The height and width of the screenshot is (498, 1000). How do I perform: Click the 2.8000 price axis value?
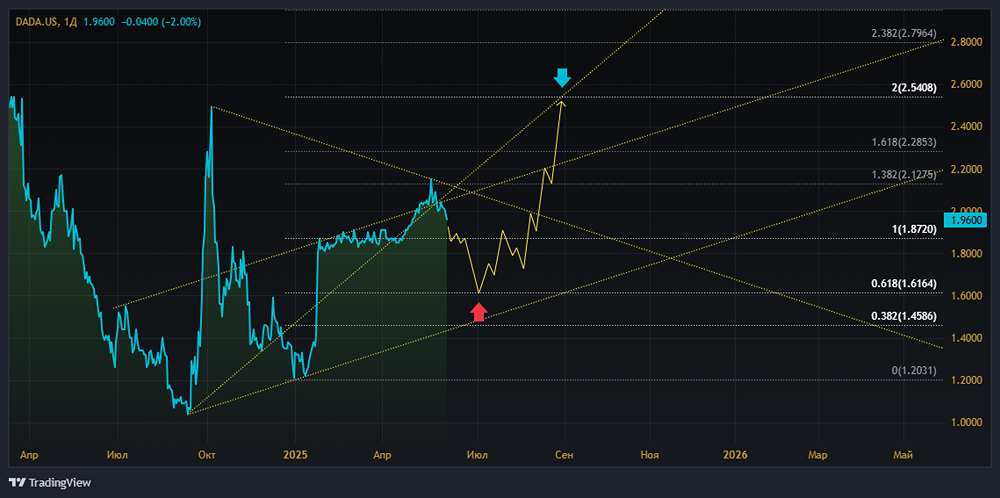tap(965, 42)
